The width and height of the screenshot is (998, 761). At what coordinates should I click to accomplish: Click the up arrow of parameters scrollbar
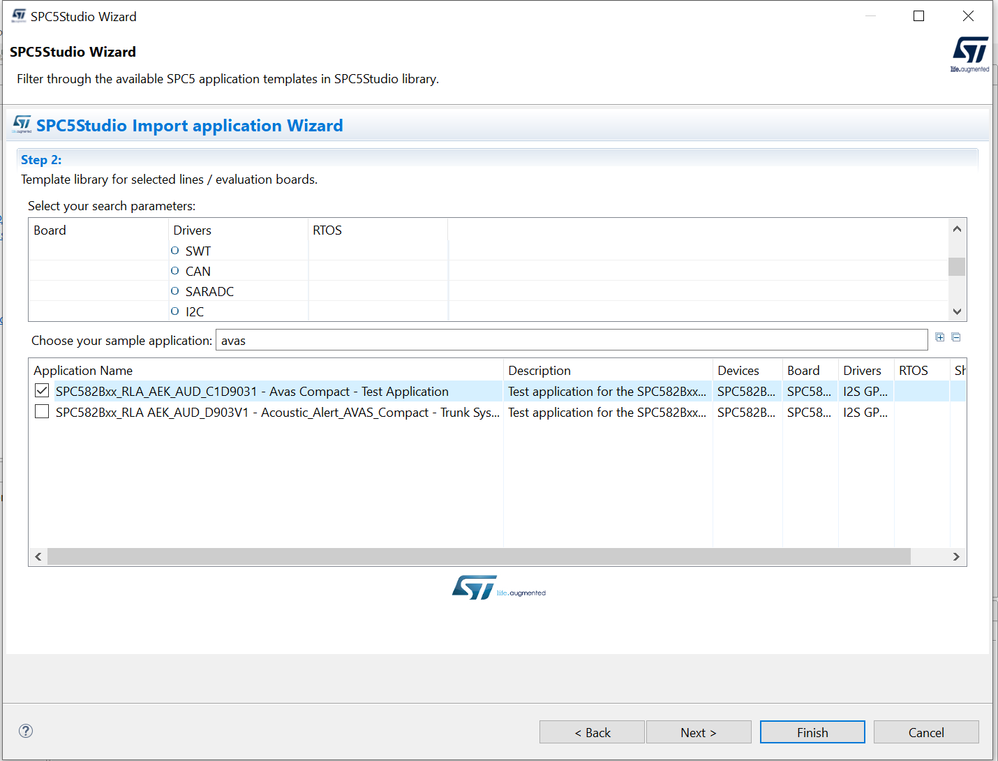point(957,229)
